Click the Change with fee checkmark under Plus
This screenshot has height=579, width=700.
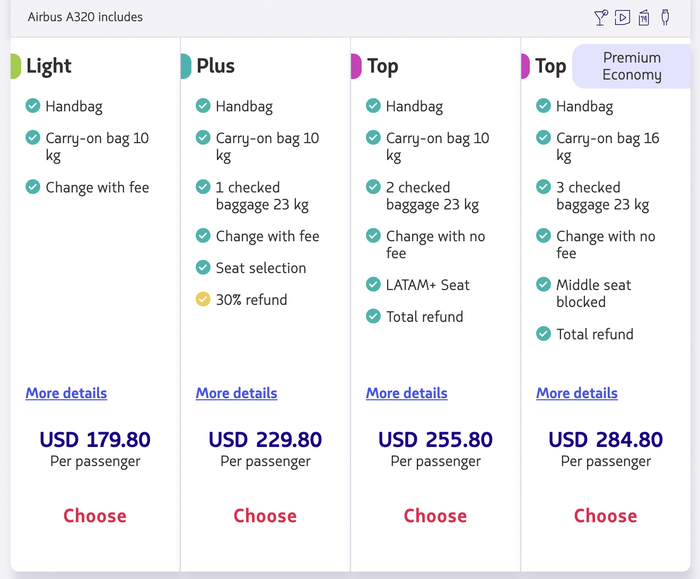coord(203,235)
